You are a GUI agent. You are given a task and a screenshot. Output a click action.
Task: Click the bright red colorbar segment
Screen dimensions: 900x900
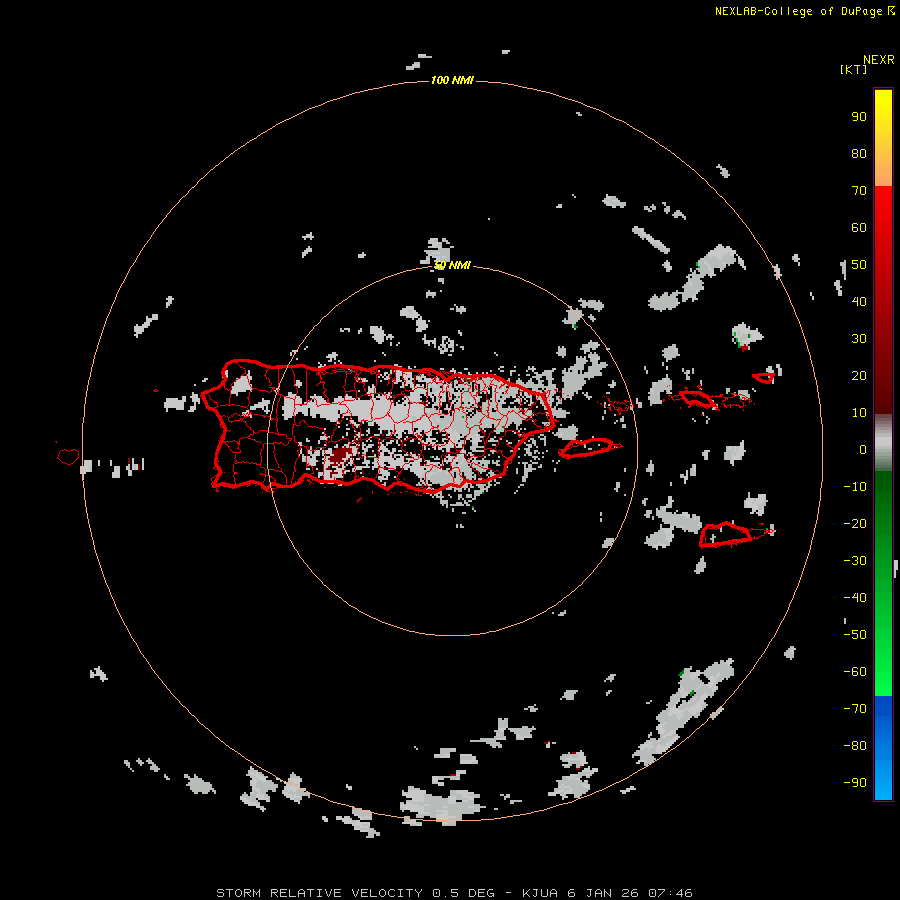(883, 212)
